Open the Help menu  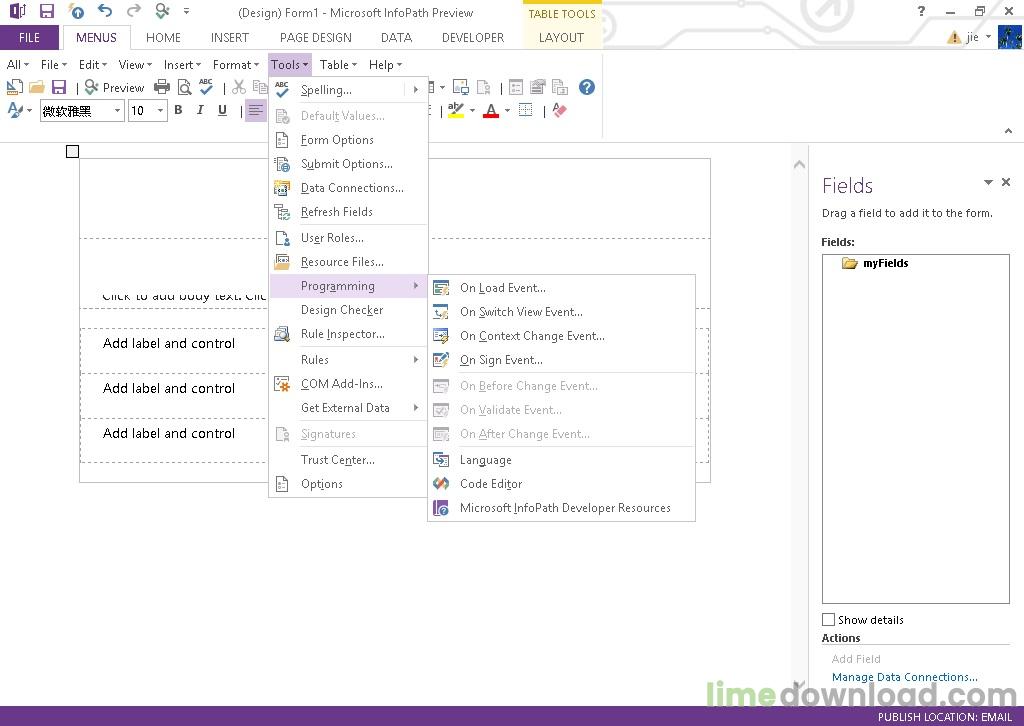(385, 65)
